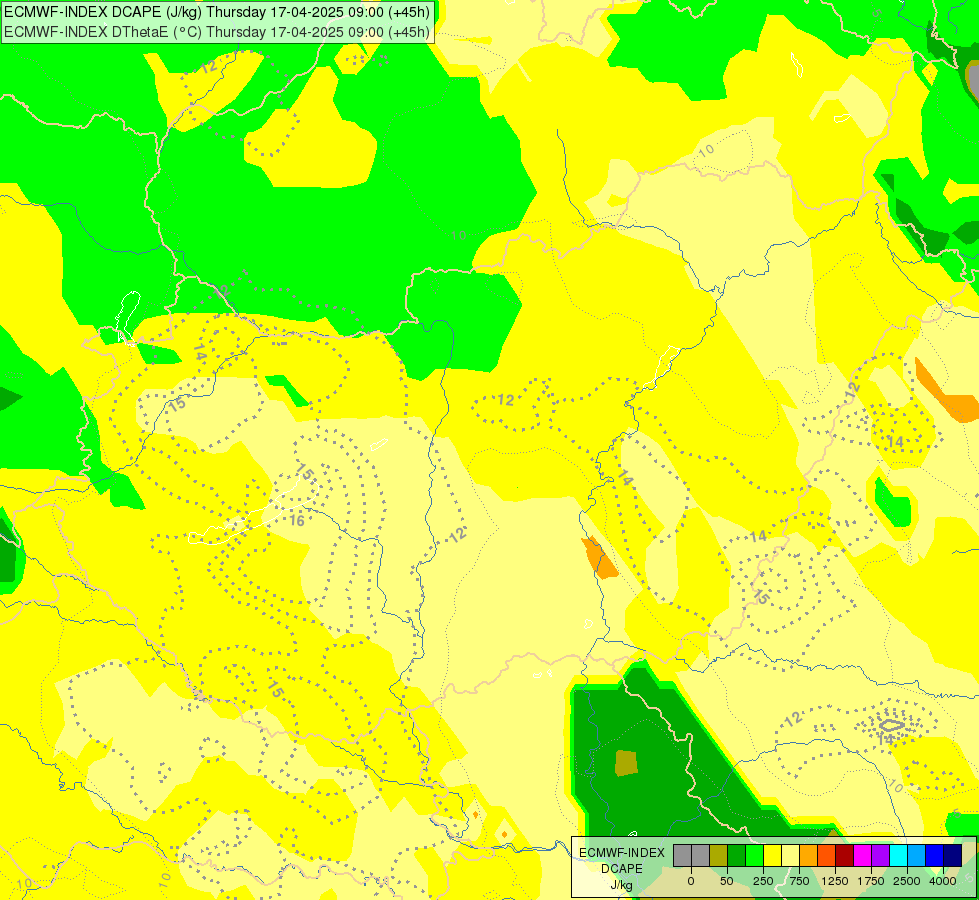Viewport: 979px width, 900px height.
Task: Pick the bright green legend swatch
Action: [x=755, y=855]
